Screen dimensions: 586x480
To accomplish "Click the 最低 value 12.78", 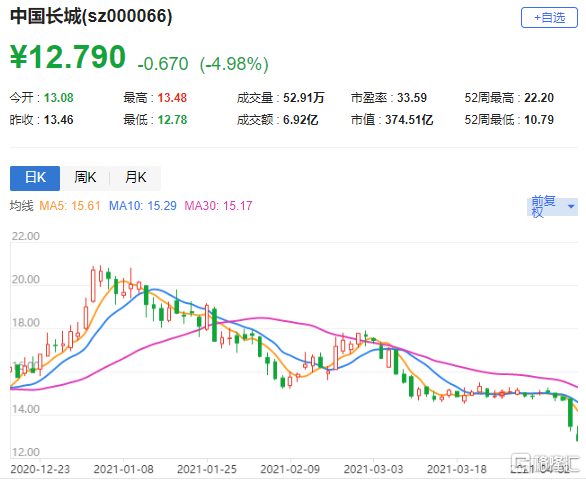I will (172, 120).
